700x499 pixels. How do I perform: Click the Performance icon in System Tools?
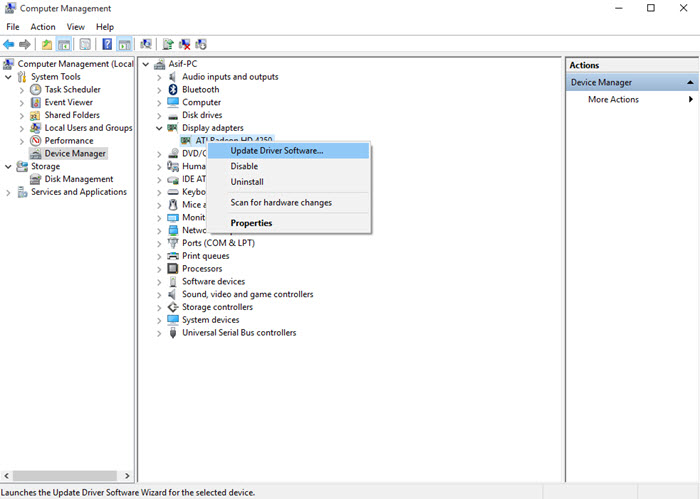coord(35,141)
